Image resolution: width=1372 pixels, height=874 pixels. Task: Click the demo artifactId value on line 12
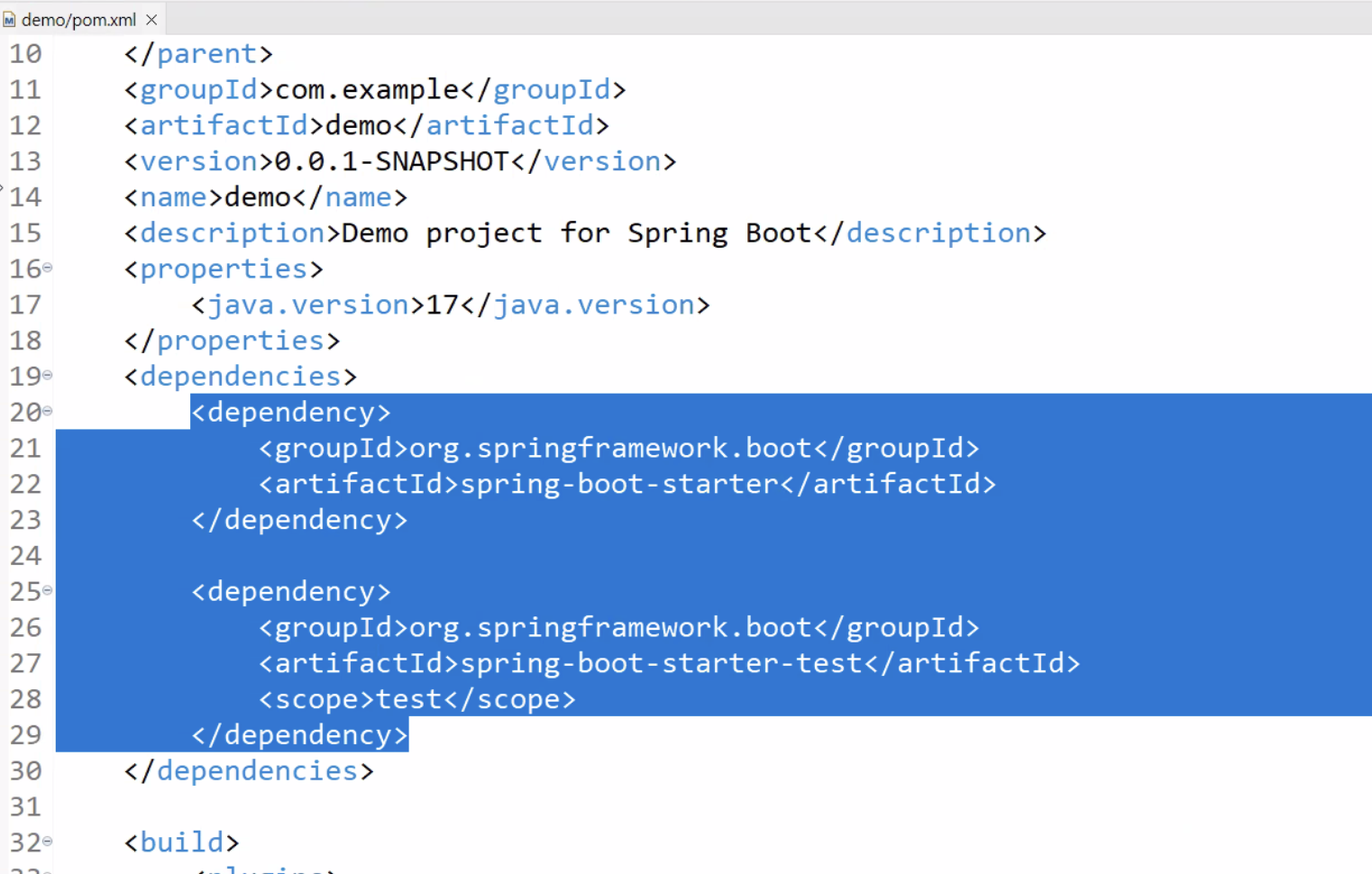tap(358, 125)
